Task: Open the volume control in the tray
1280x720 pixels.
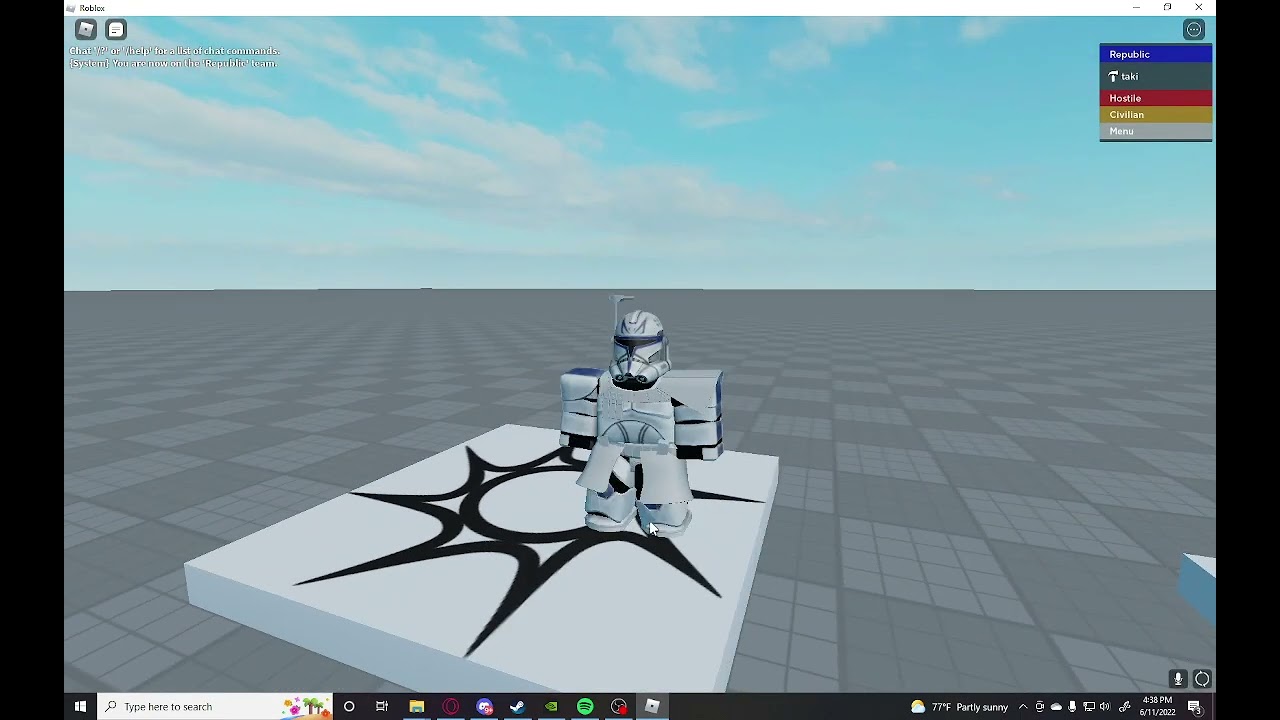Action: (1105, 707)
